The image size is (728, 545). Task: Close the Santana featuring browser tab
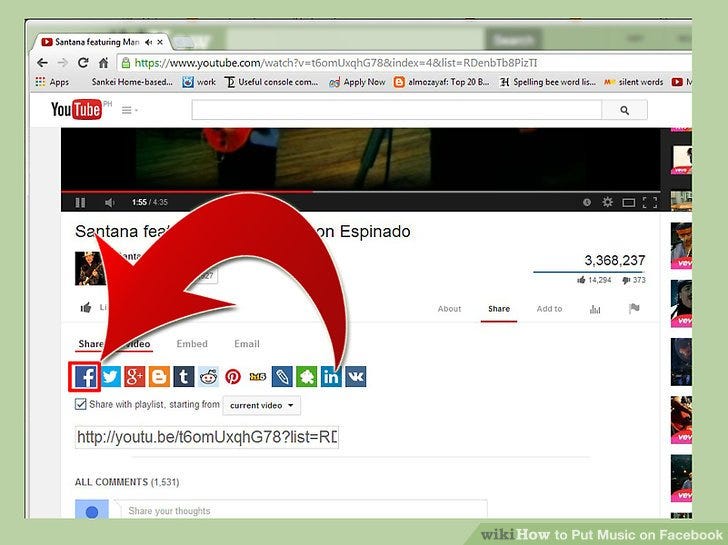pyautogui.click(x=160, y=42)
